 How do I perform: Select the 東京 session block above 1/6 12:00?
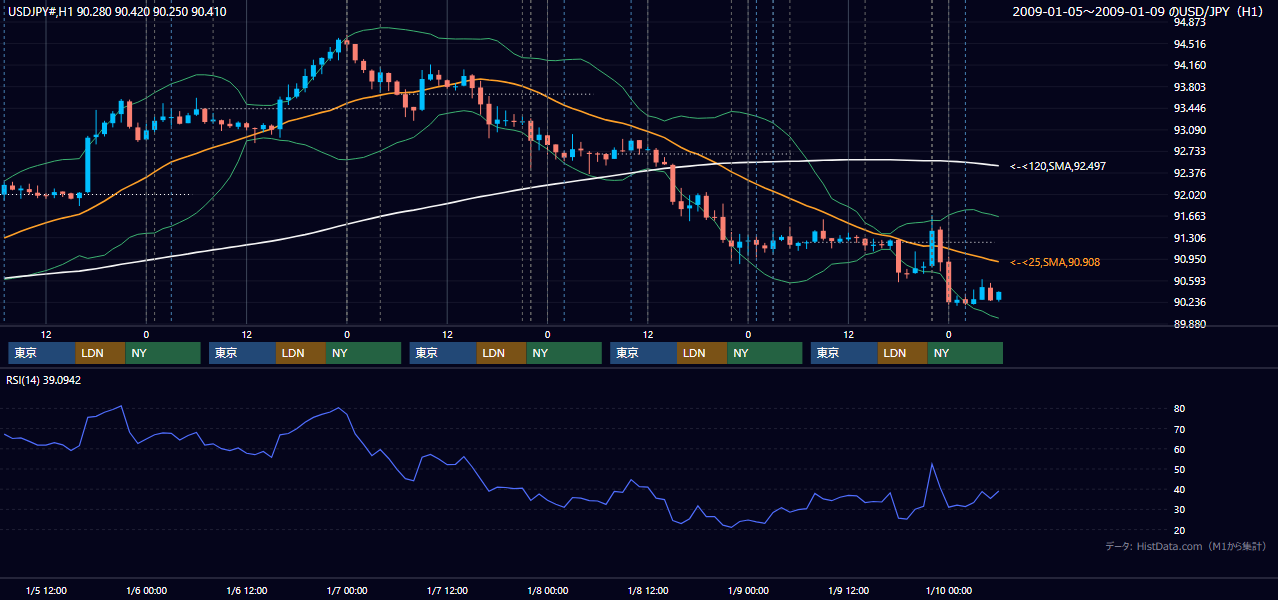tap(242, 353)
